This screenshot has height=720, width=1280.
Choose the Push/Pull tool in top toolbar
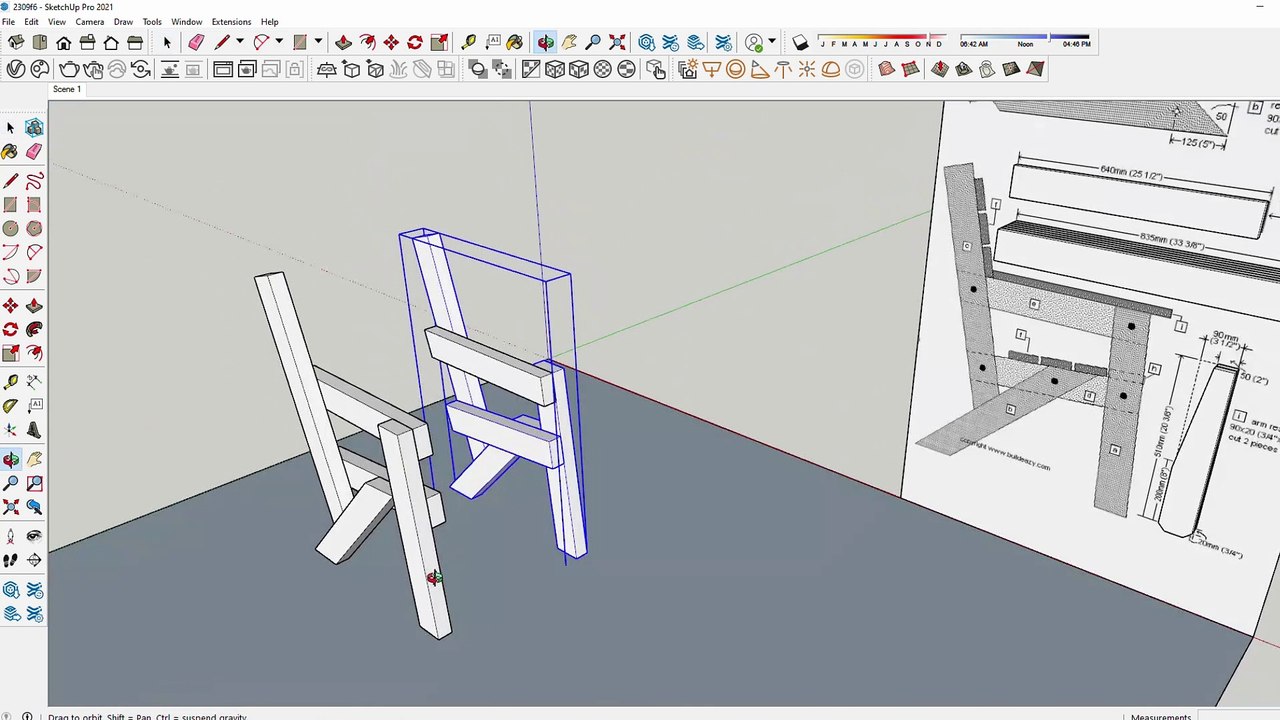coord(343,43)
